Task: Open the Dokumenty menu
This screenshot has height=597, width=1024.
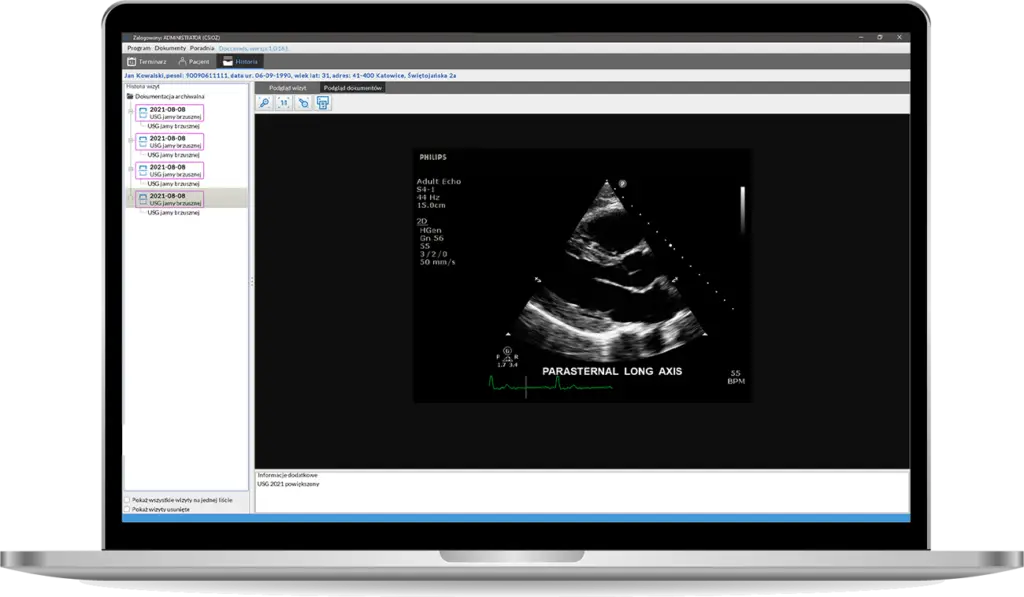Action: 170,48
